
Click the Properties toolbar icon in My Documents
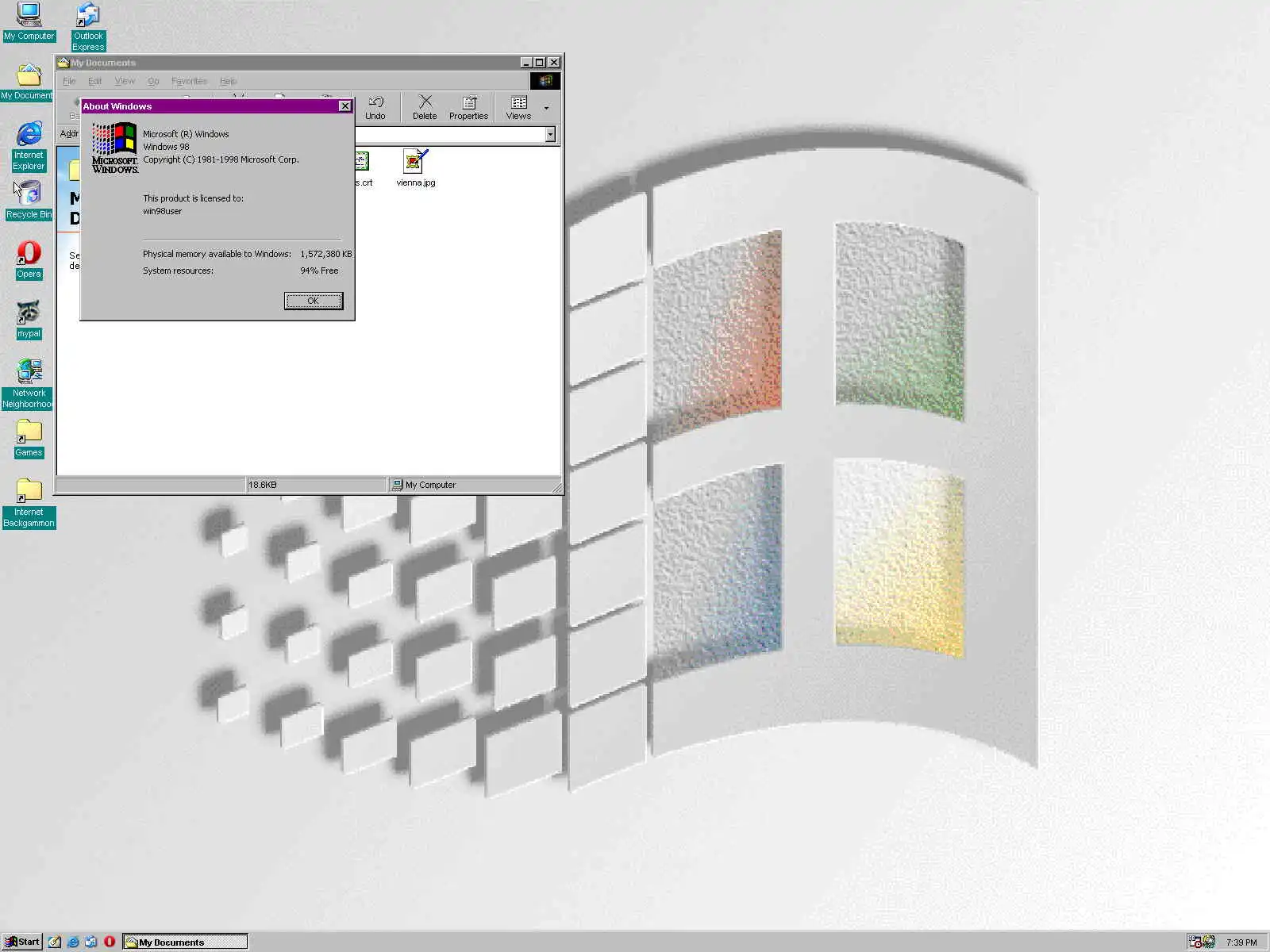pyautogui.click(x=468, y=108)
